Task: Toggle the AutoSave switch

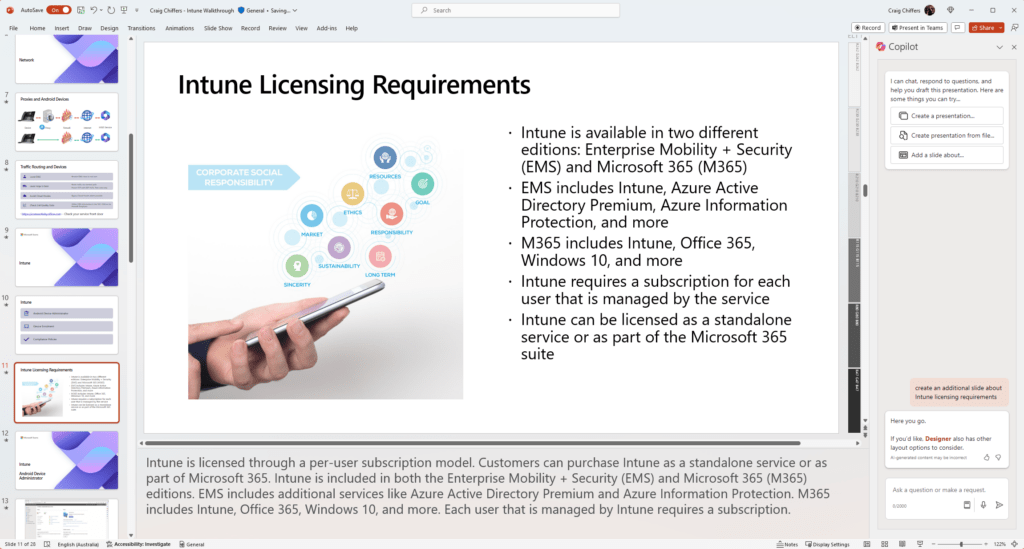Action: (x=59, y=10)
